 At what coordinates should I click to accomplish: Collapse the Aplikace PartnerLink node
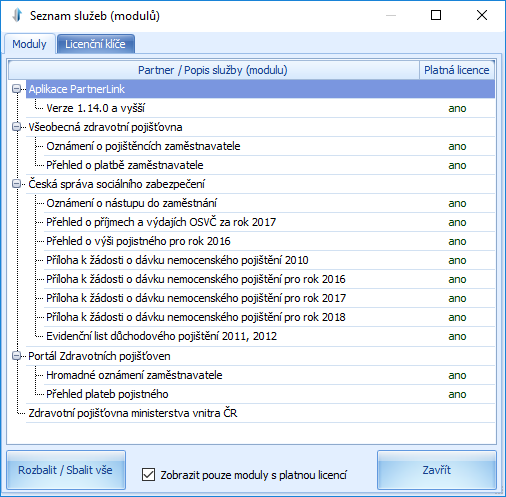[16, 89]
